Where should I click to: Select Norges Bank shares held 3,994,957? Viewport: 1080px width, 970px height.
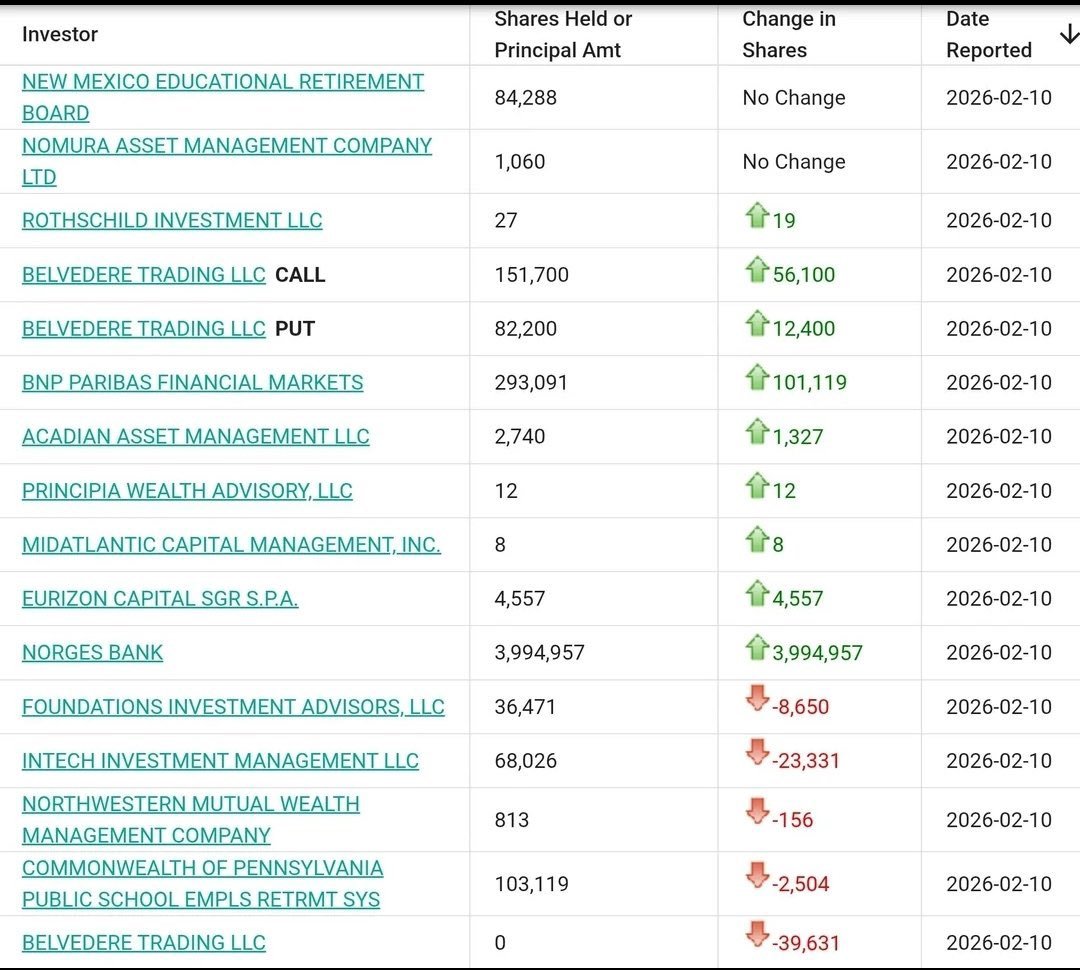pos(539,652)
